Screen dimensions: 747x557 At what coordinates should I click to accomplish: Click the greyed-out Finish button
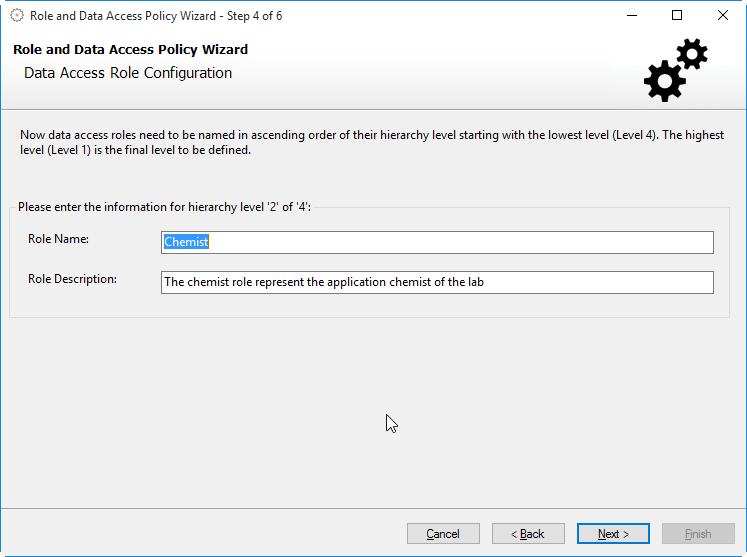coord(698,534)
